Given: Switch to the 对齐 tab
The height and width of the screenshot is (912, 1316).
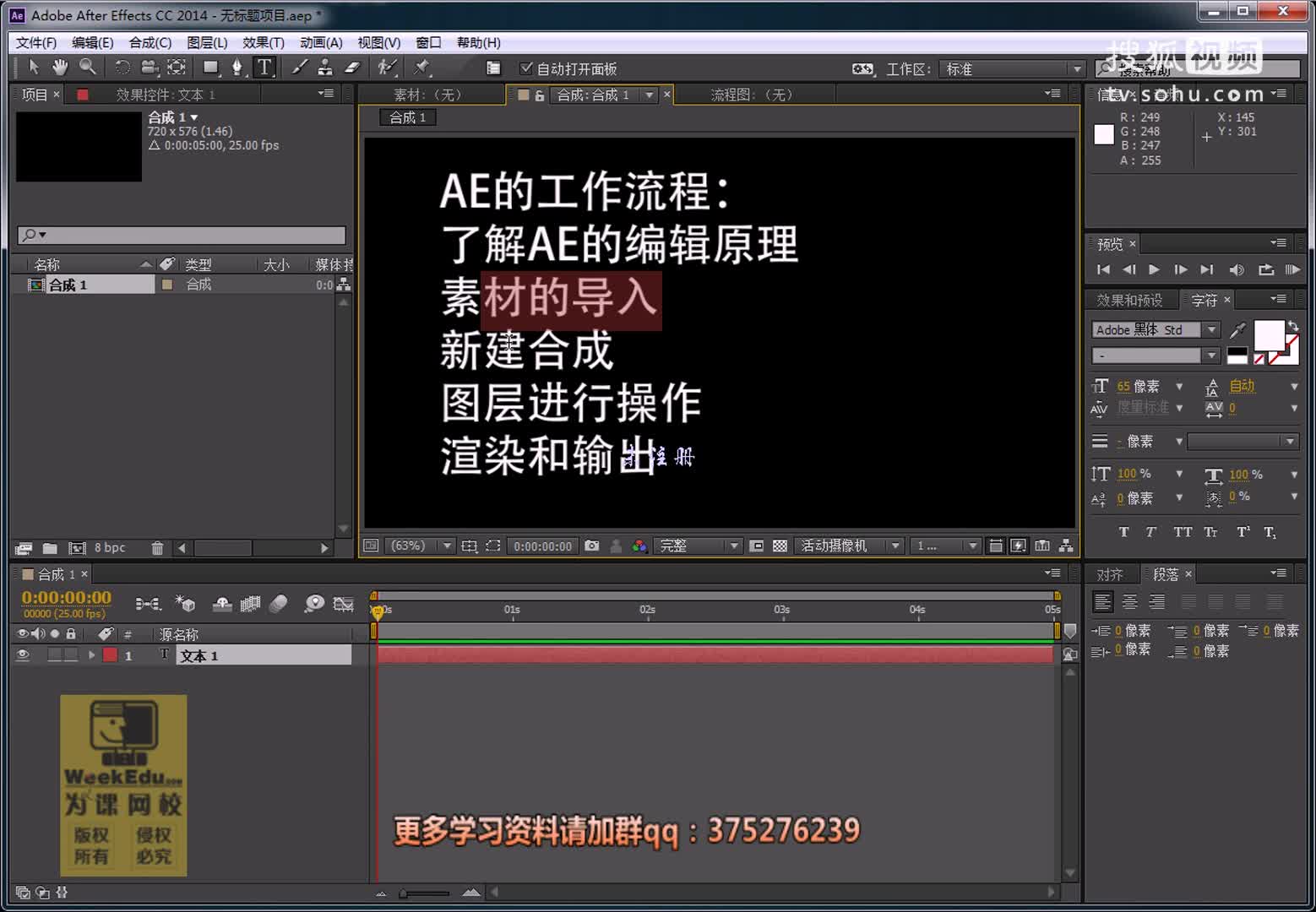Looking at the screenshot, I should coord(1110,575).
